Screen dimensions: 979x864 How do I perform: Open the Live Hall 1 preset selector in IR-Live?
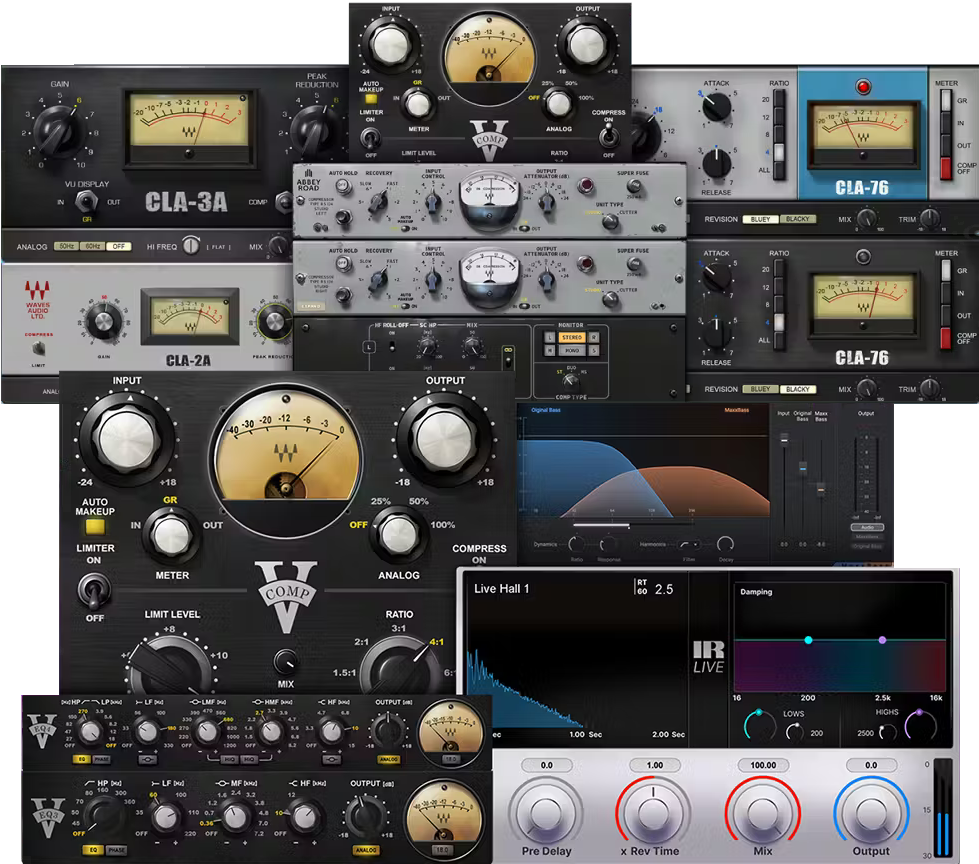click(x=501, y=589)
